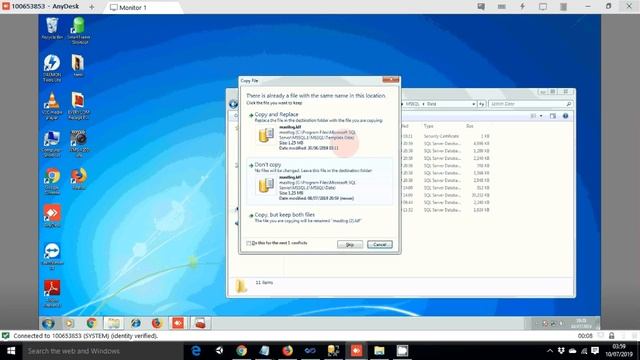Viewport: 640px width, 360px height.
Task: Open Adobe Reader desktop icon
Action: [52, 293]
